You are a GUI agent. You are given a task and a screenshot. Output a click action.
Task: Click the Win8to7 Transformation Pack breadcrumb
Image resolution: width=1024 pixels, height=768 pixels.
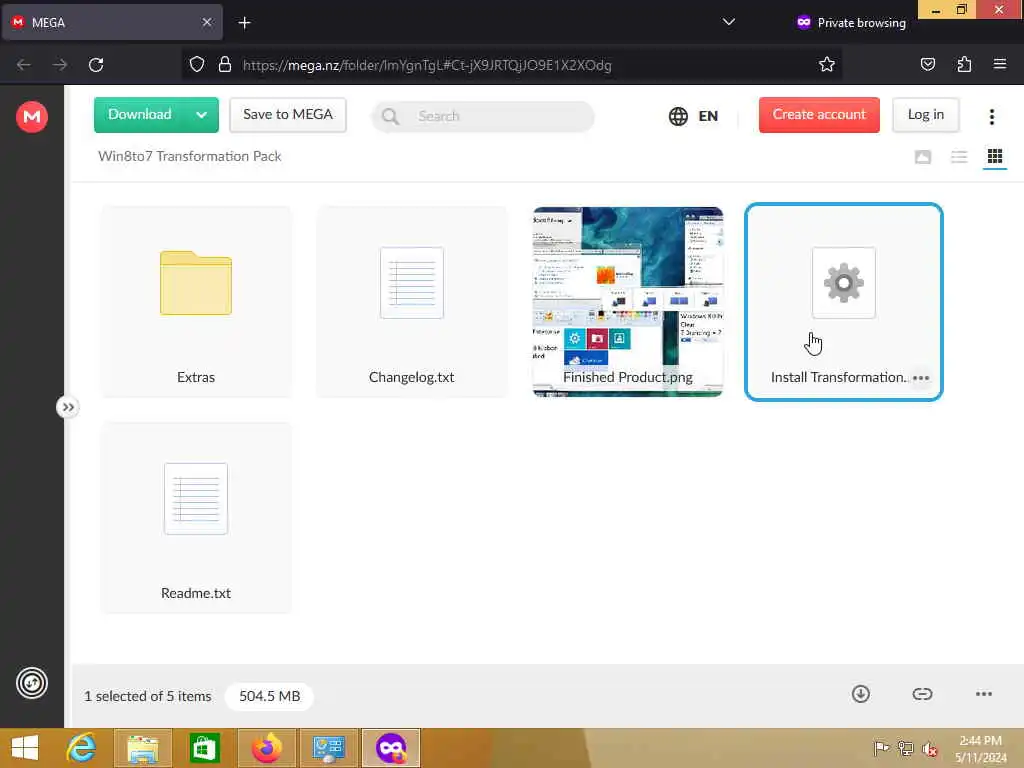pyautogui.click(x=189, y=157)
